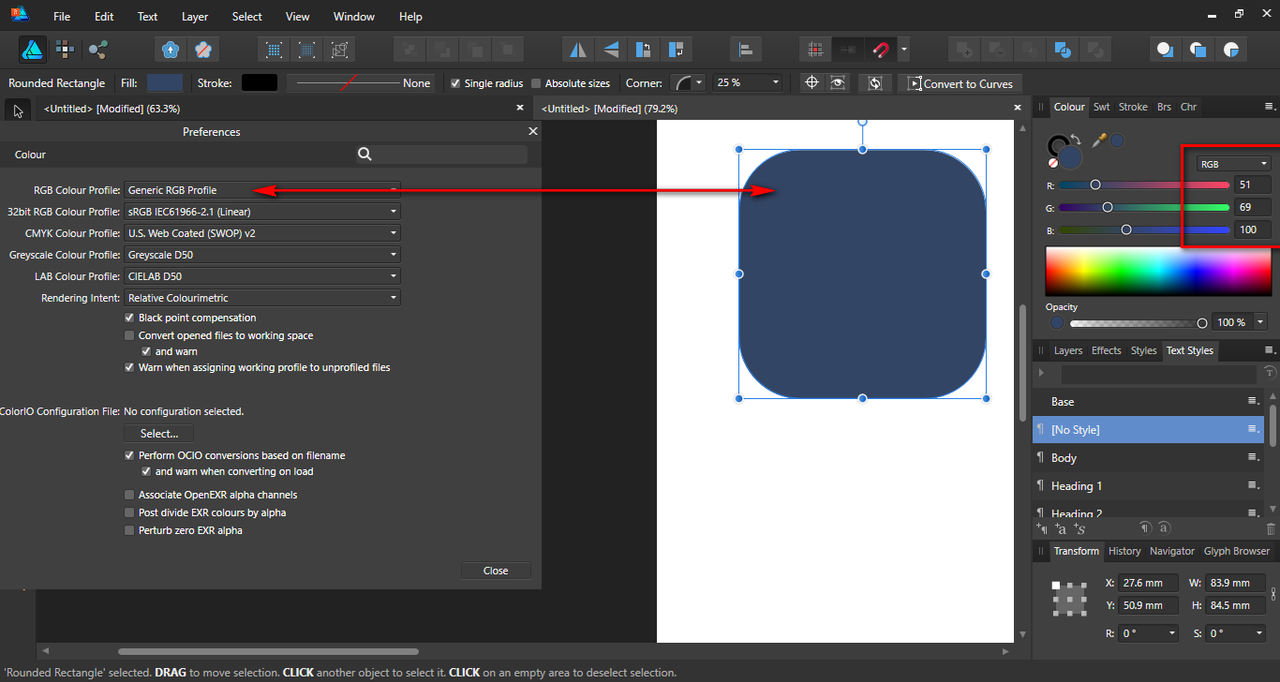Image resolution: width=1280 pixels, height=682 pixels.
Task: Toggle the Single radius checkbox
Action: tap(456, 83)
